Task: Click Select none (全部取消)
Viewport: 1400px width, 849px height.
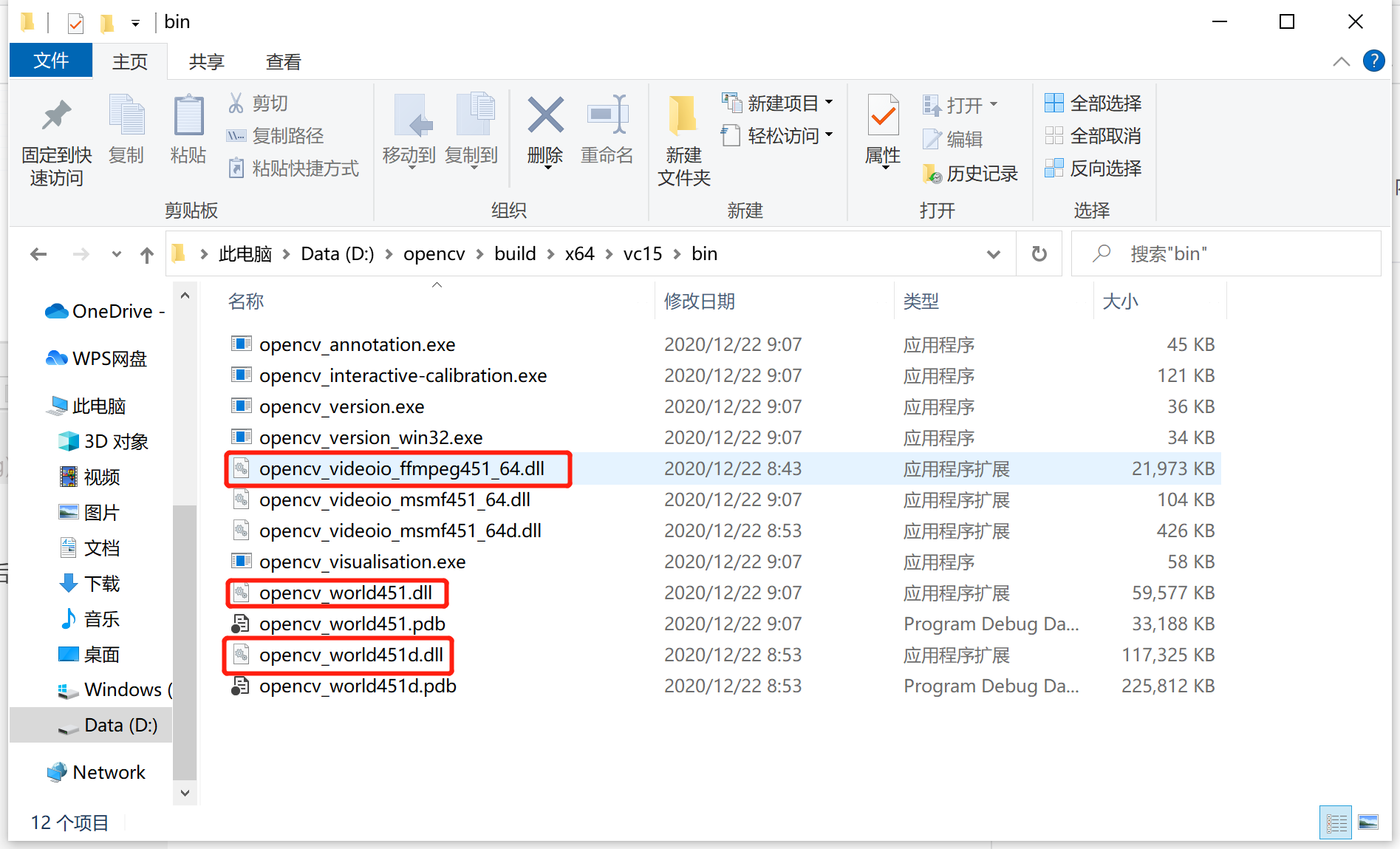Action: click(x=1093, y=136)
